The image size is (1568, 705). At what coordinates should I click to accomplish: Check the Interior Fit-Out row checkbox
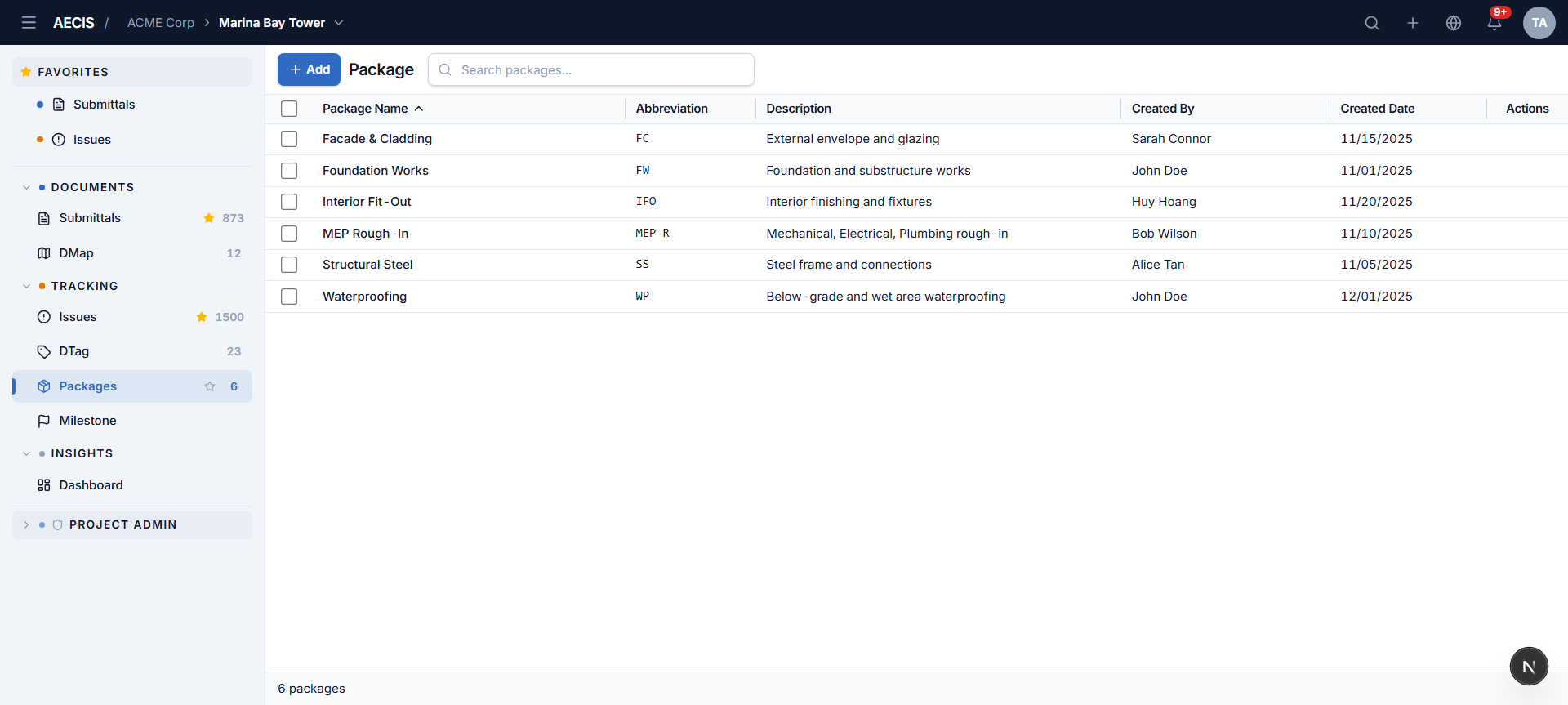tap(289, 202)
